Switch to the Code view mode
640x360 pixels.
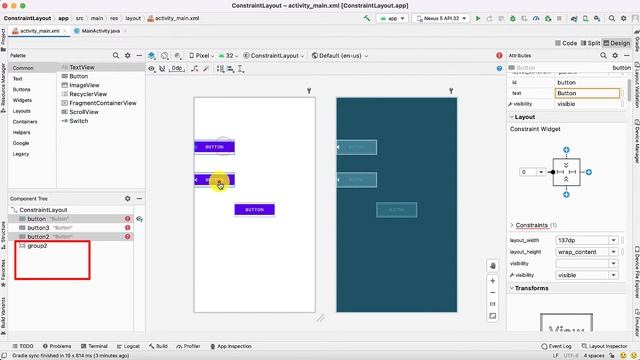tap(566, 43)
